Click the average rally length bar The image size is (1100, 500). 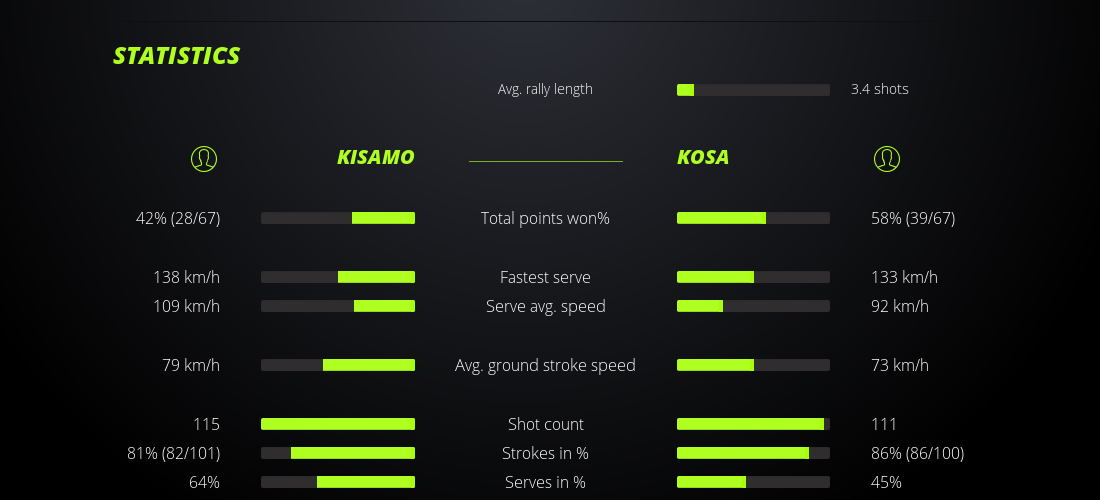pos(753,90)
